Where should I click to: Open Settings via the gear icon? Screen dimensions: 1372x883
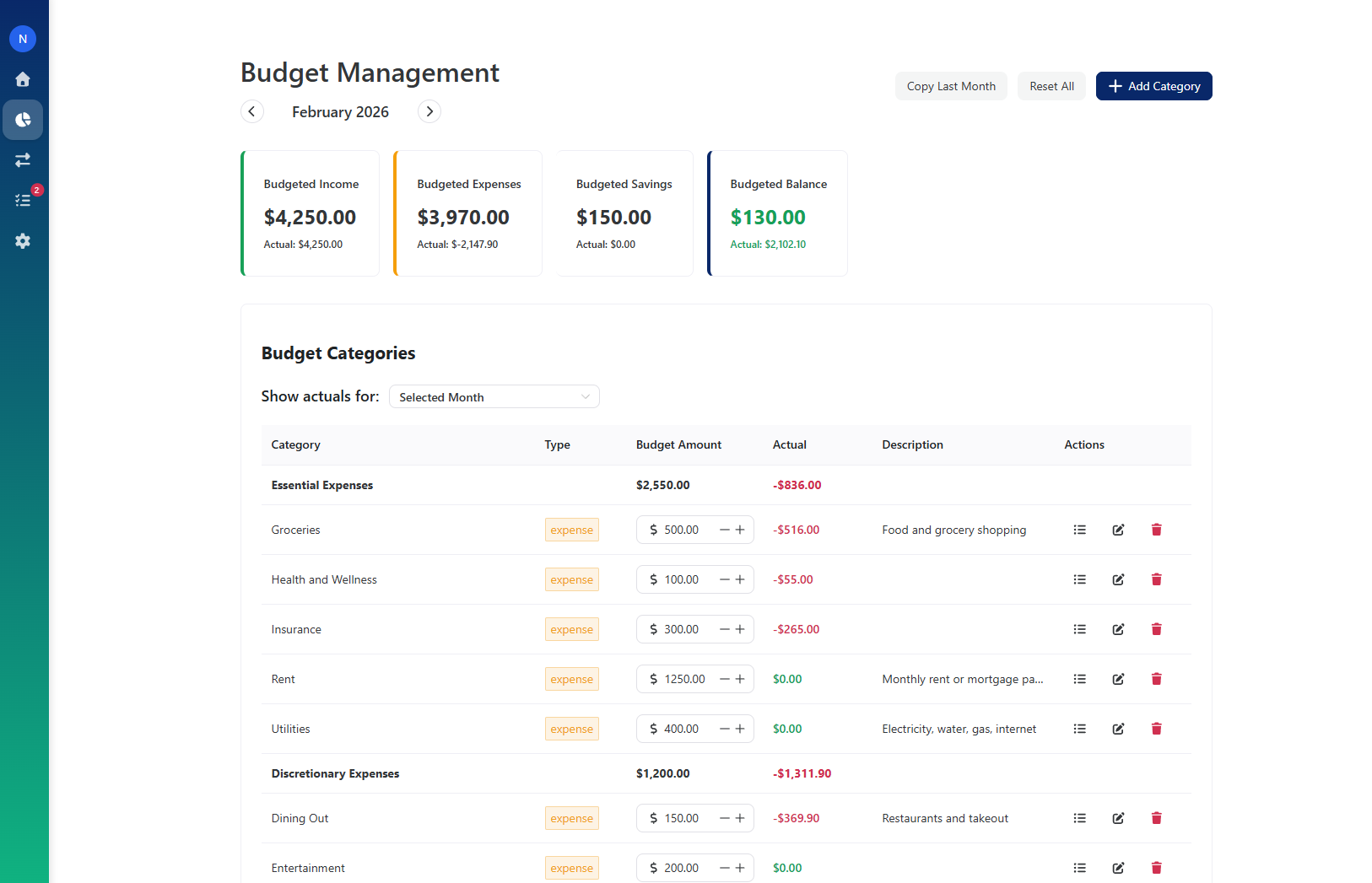pos(23,241)
